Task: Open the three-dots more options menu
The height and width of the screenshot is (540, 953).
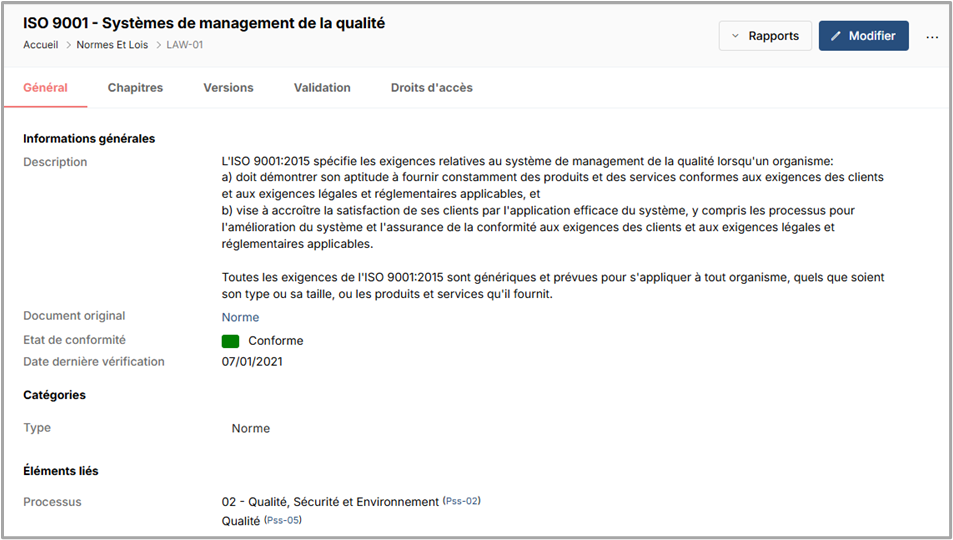Action: click(x=932, y=37)
